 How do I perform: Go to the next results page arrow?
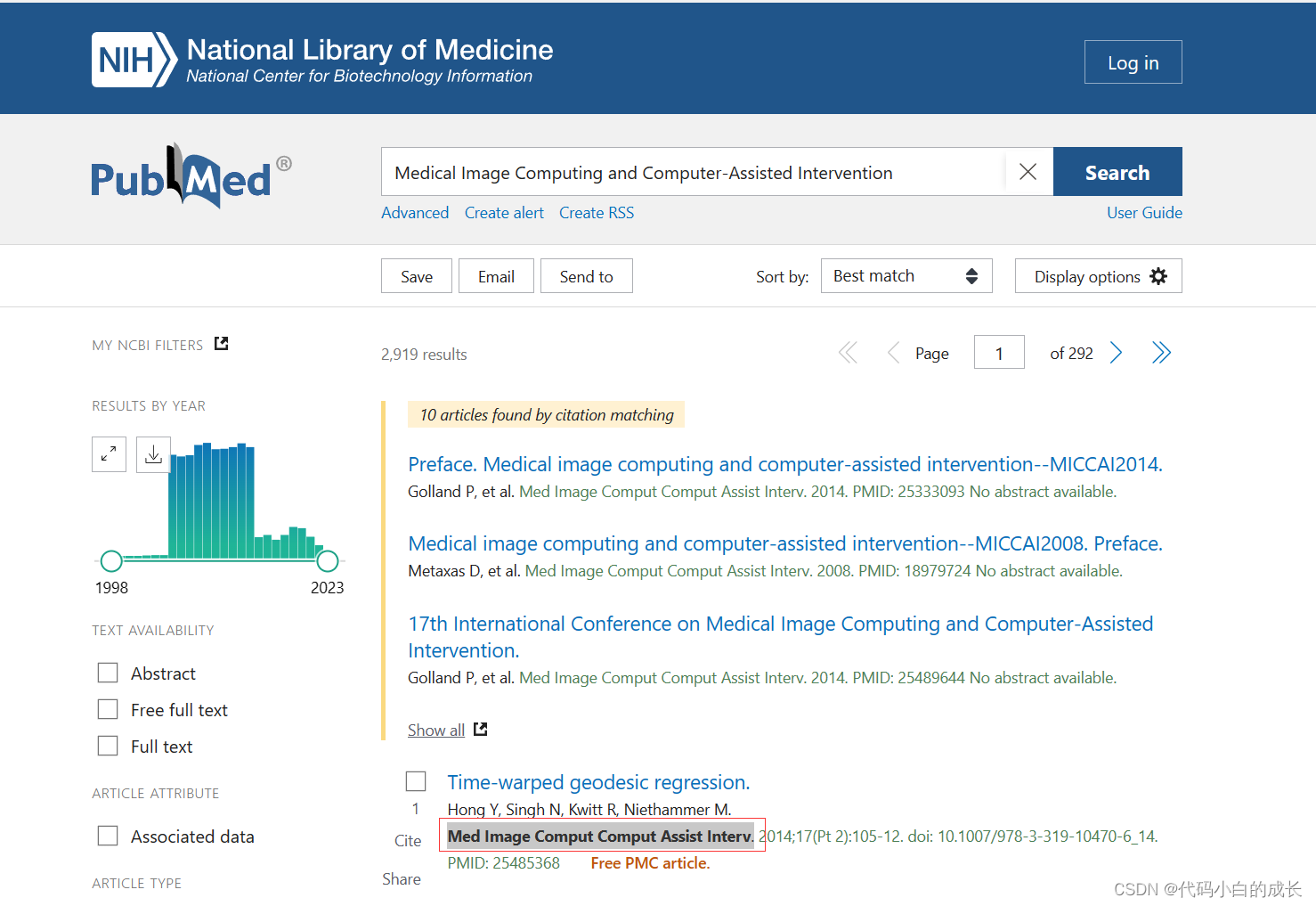point(1116,353)
